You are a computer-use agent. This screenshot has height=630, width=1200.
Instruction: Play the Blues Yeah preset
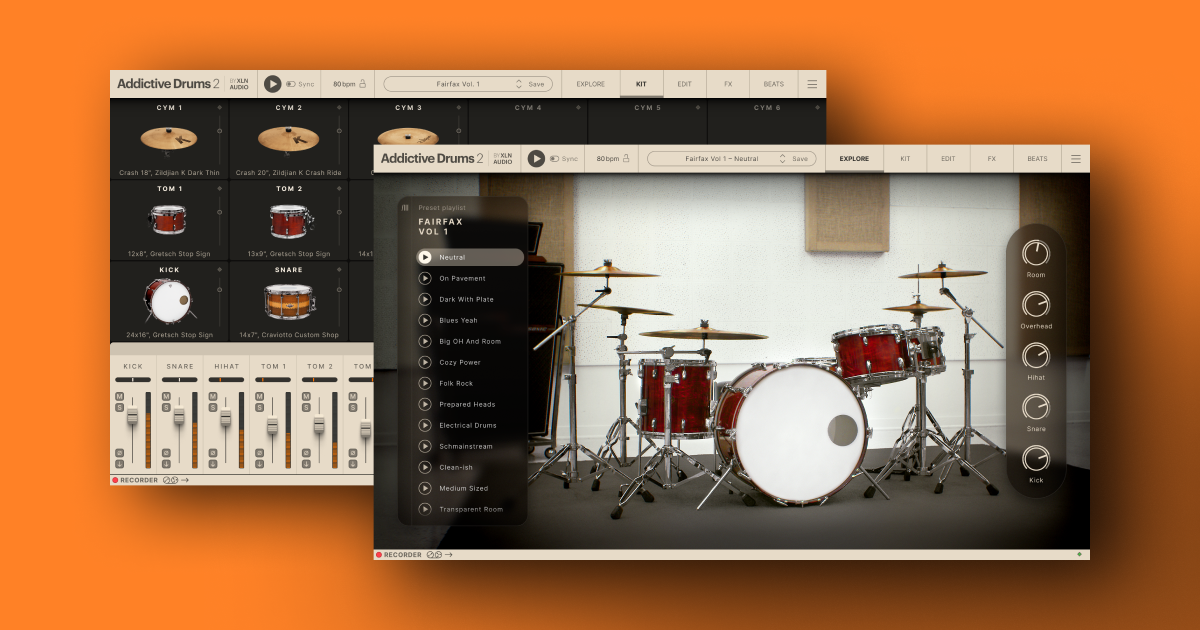425,320
